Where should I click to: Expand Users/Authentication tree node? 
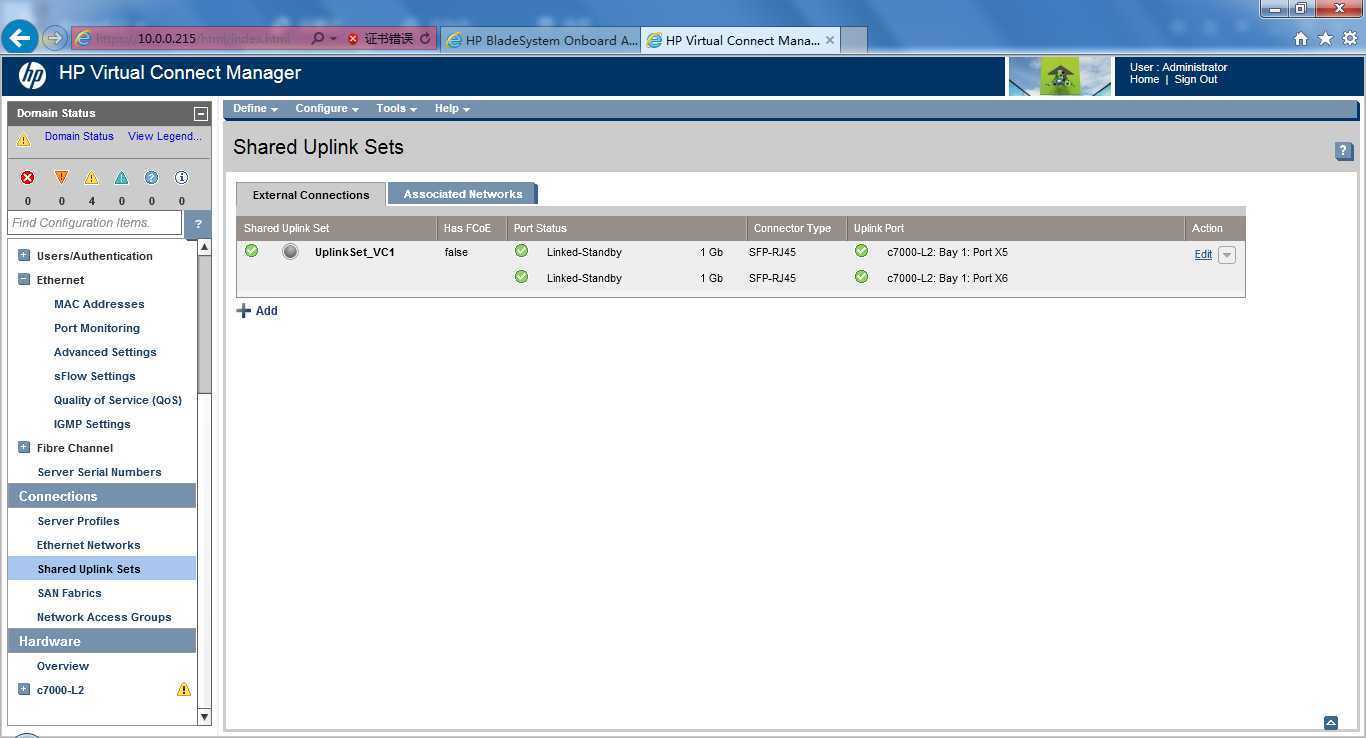tap(24, 255)
